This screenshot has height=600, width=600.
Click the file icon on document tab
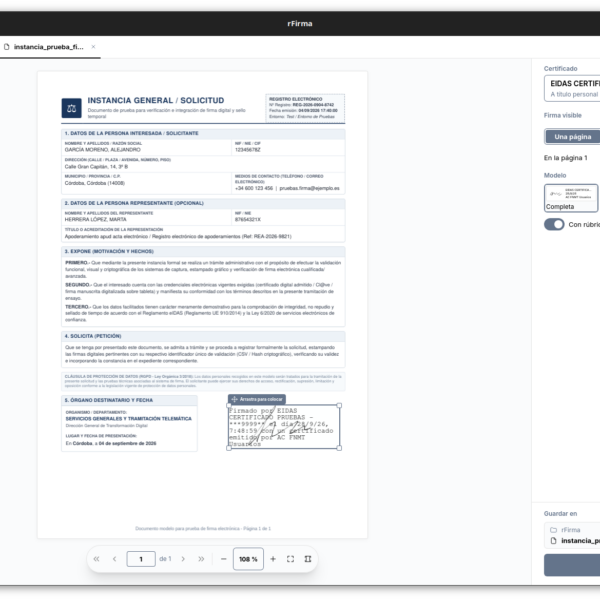(7, 47)
